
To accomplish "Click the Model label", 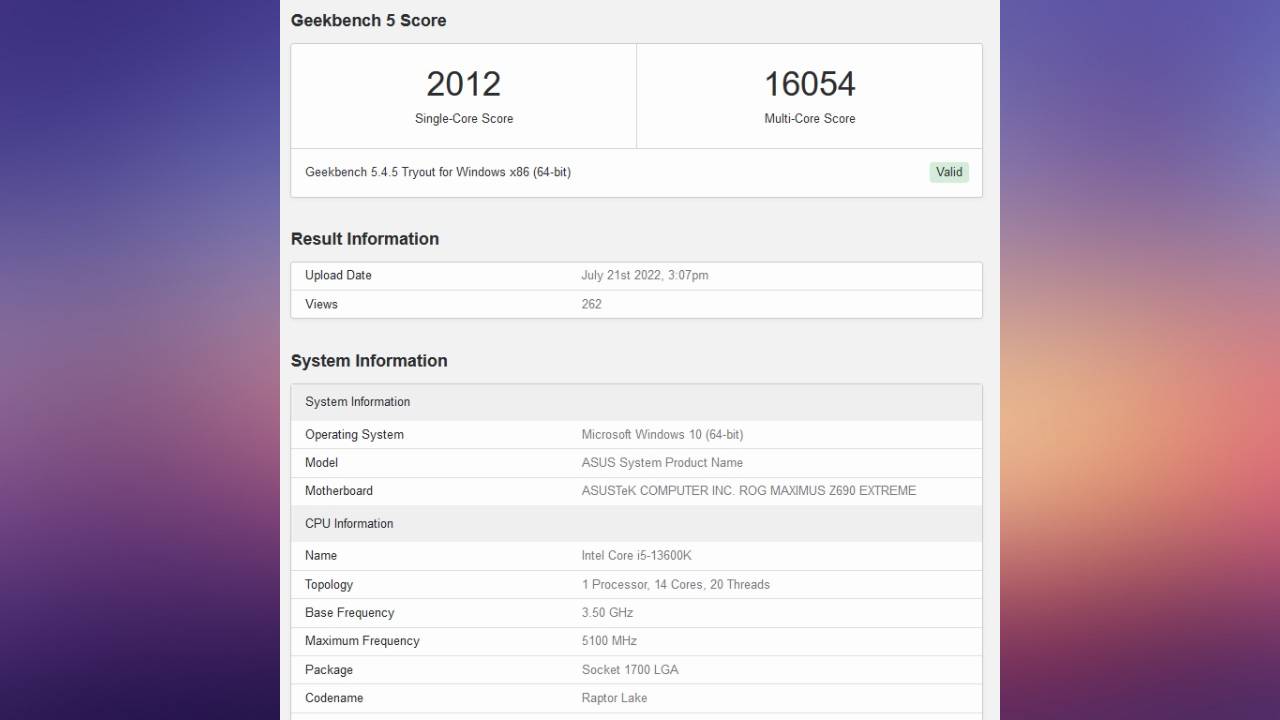I will (321, 463).
